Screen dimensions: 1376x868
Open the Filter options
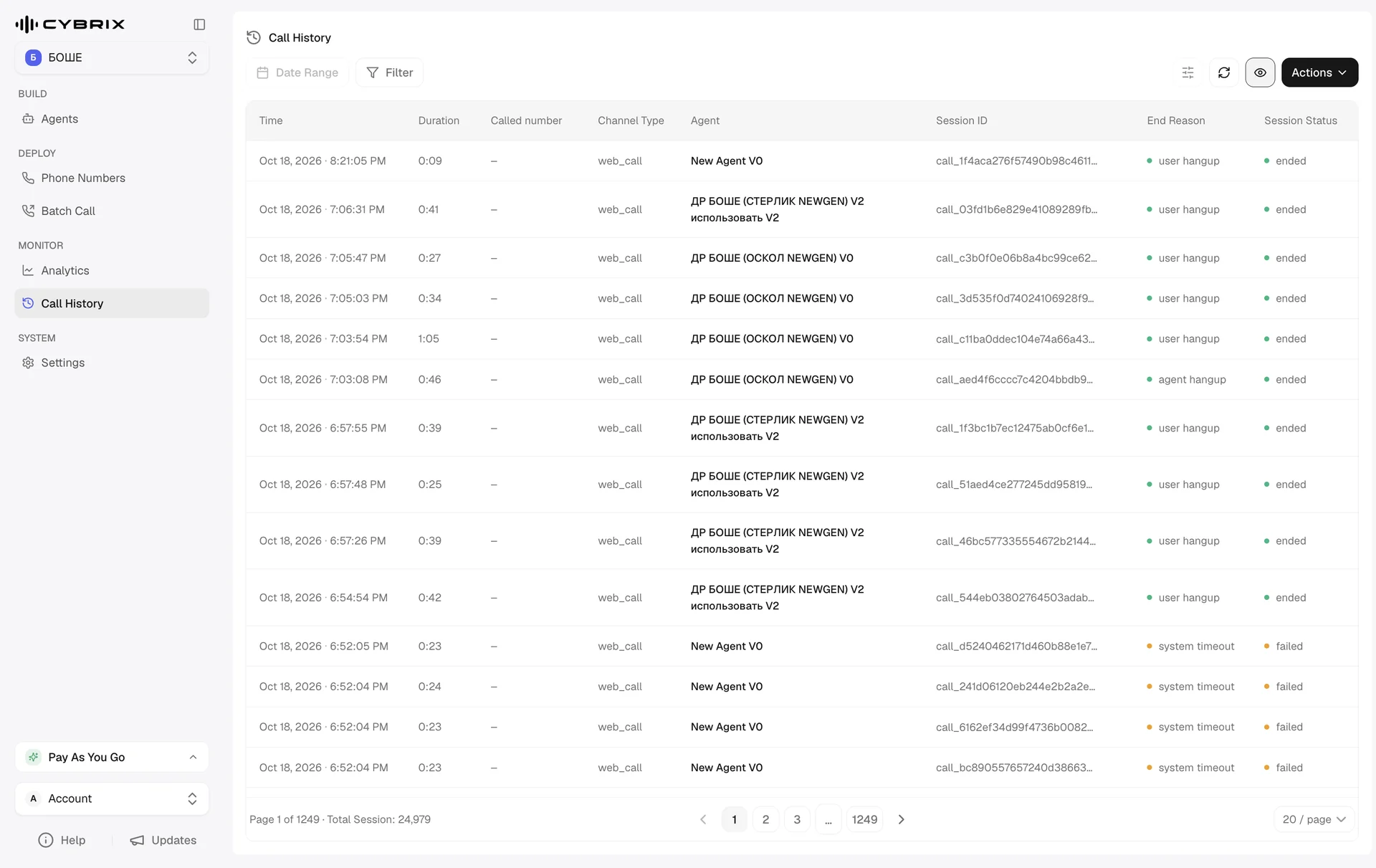click(389, 72)
